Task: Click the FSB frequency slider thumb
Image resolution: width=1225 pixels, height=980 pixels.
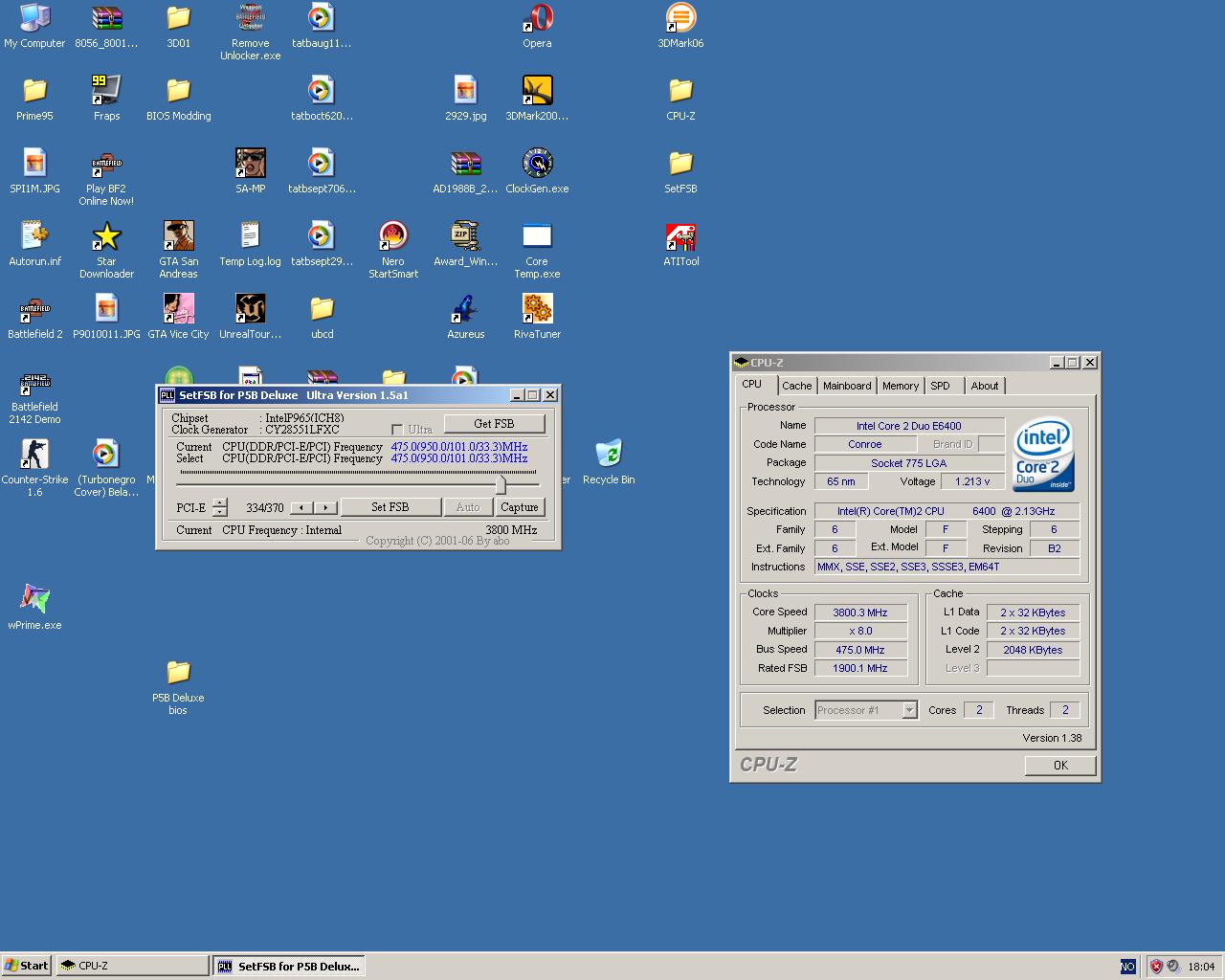Action: (x=501, y=484)
